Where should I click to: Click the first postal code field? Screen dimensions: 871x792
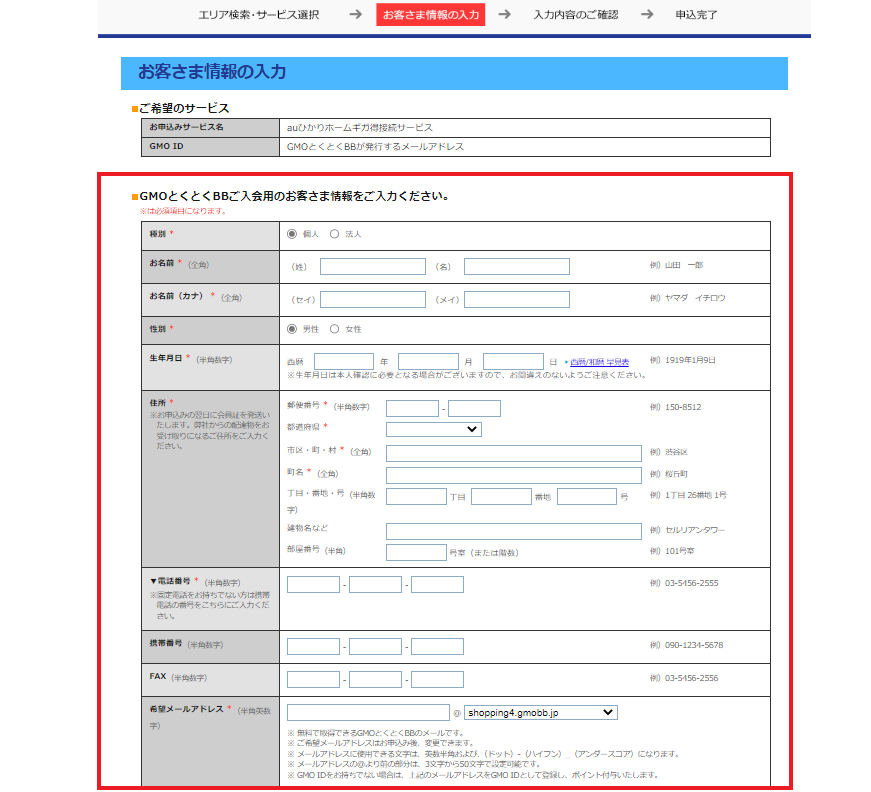412,409
